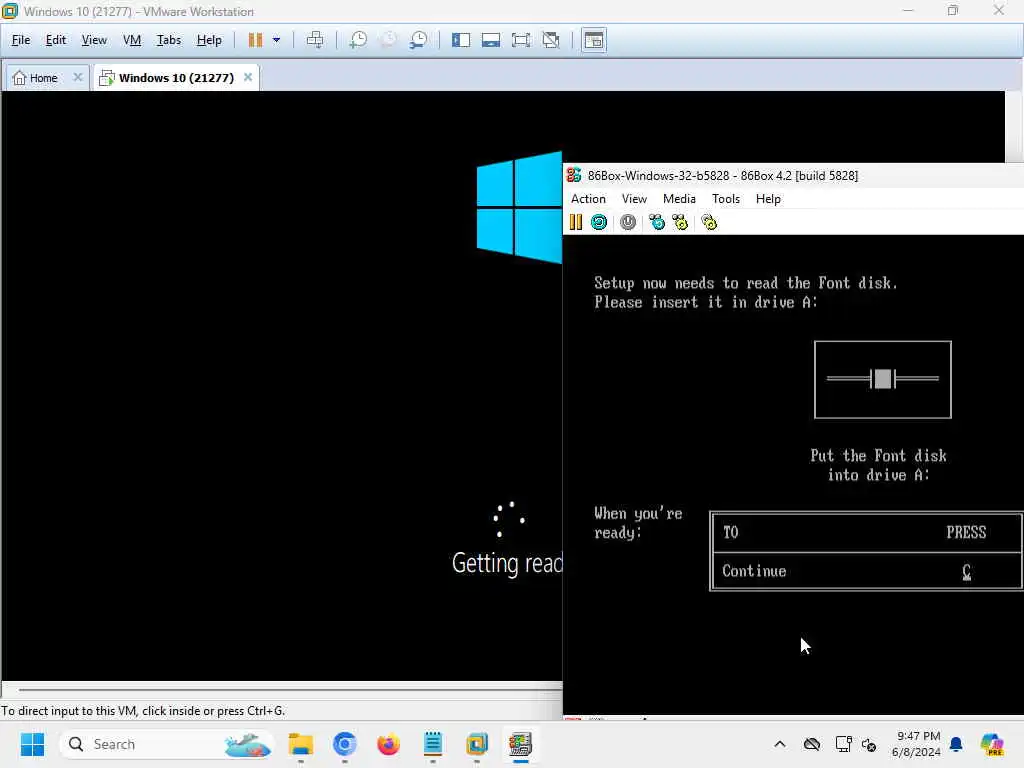Image resolution: width=1024 pixels, height=768 pixels.
Task: Open VMware Workstation taskbar icon
Action: click(x=477, y=744)
